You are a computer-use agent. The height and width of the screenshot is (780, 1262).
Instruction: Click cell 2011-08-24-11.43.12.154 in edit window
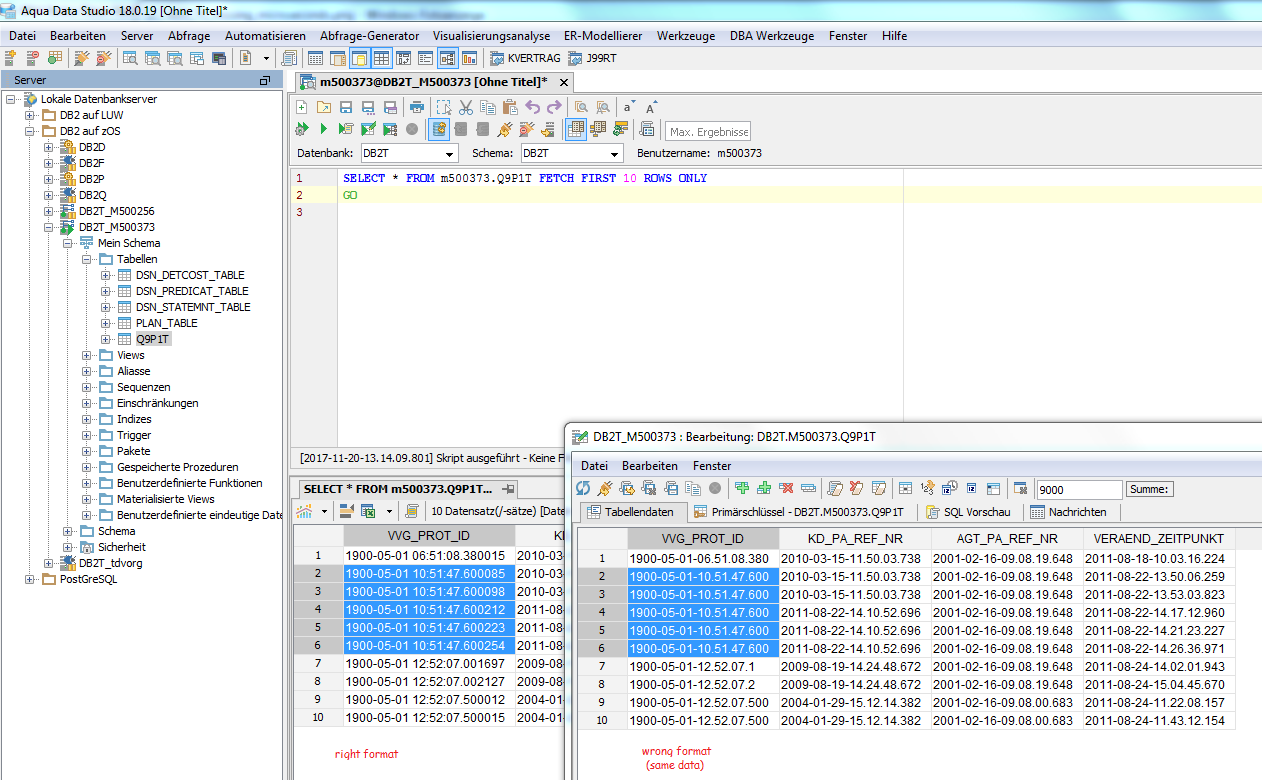[x=1158, y=721]
